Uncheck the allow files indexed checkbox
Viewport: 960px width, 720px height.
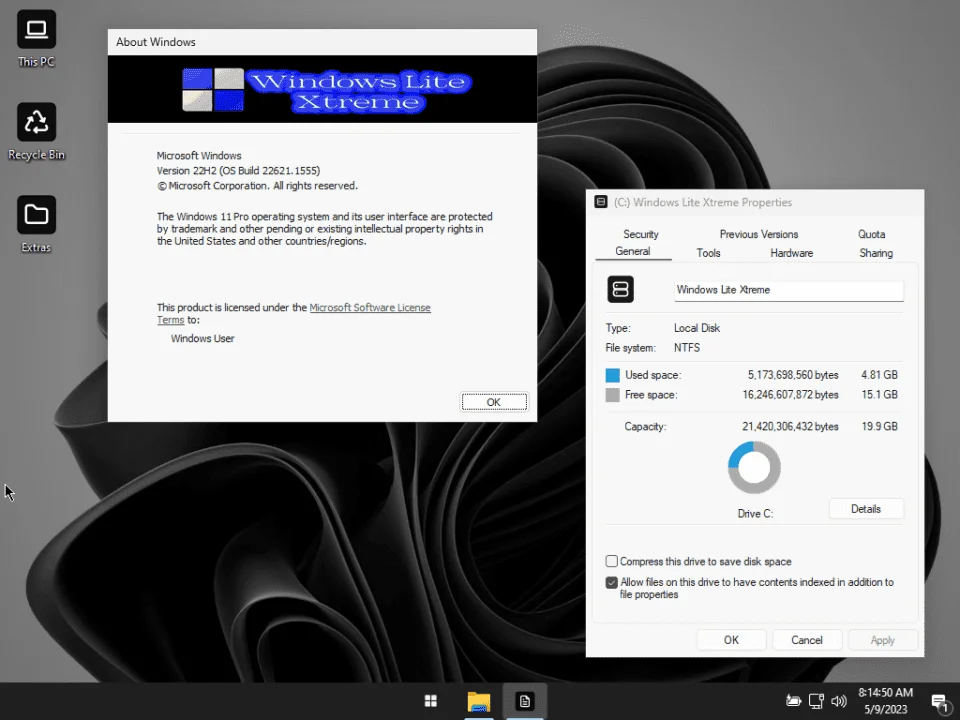point(612,582)
